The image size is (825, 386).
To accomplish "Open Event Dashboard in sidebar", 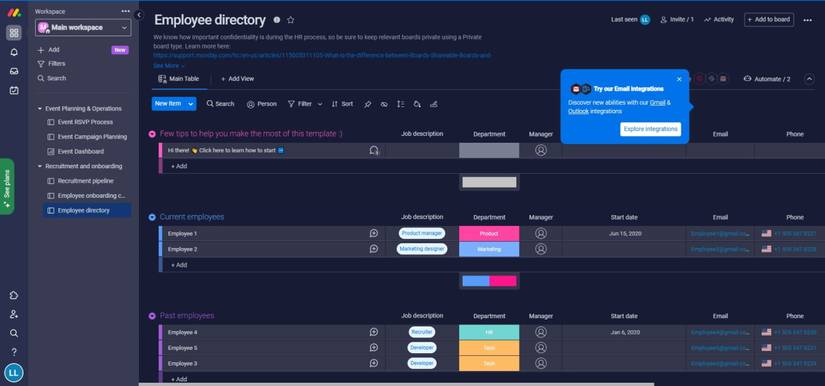I will (x=81, y=151).
